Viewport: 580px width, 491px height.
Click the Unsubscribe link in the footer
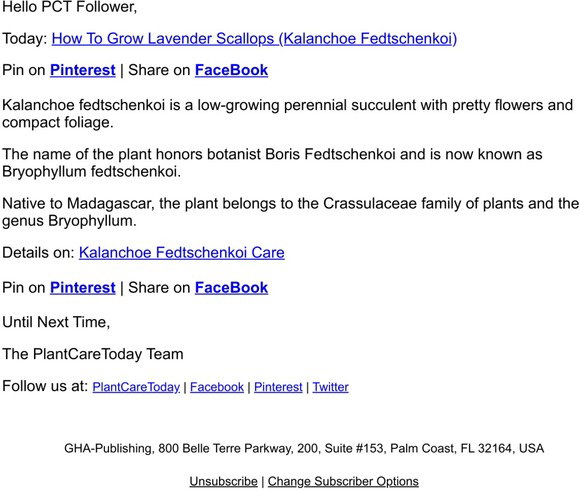[x=223, y=481]
